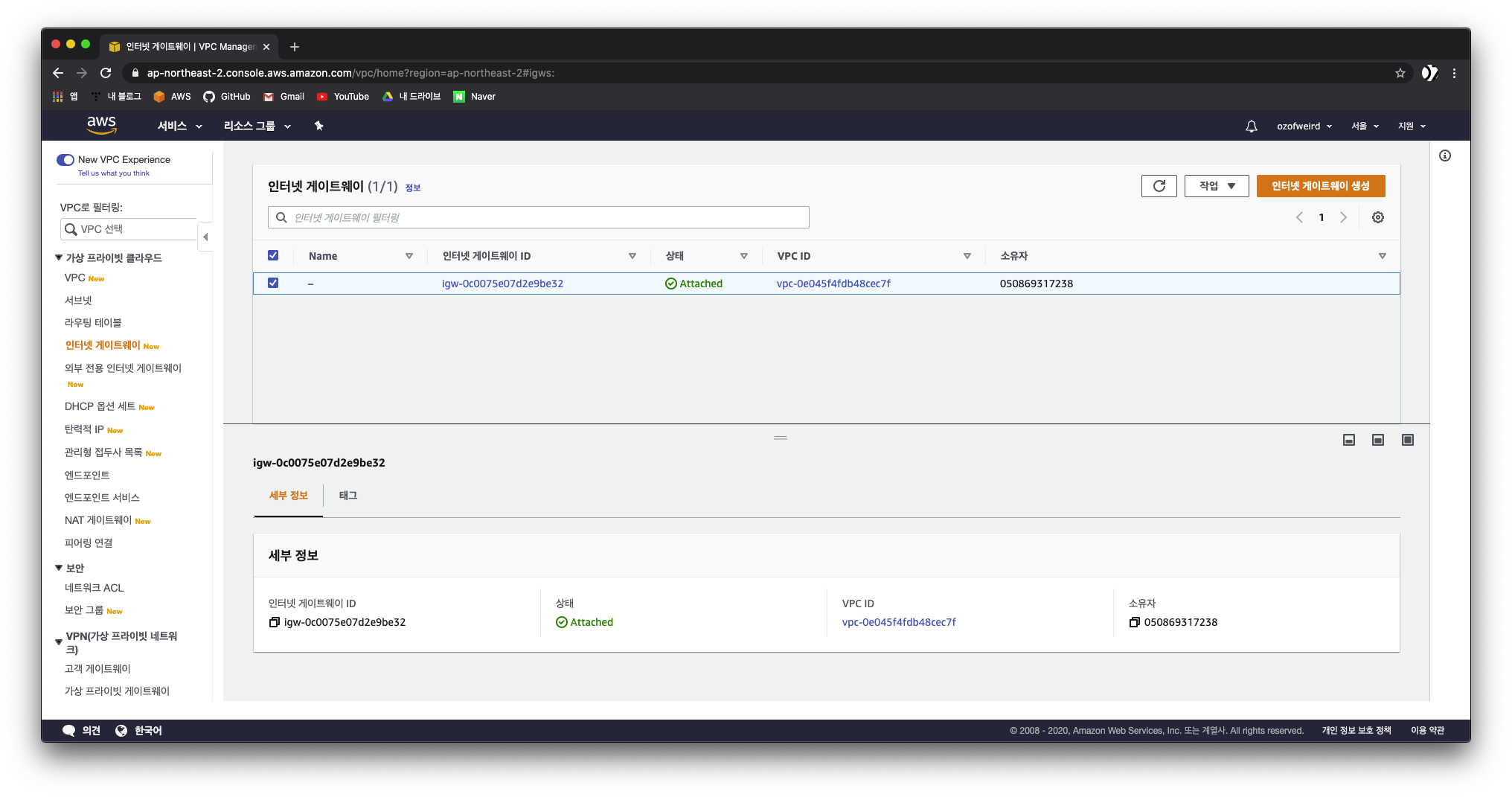The width and height of the screenshot is (1512, 797).
Task: Open new browser tab
Action: (x=295, y=47)
